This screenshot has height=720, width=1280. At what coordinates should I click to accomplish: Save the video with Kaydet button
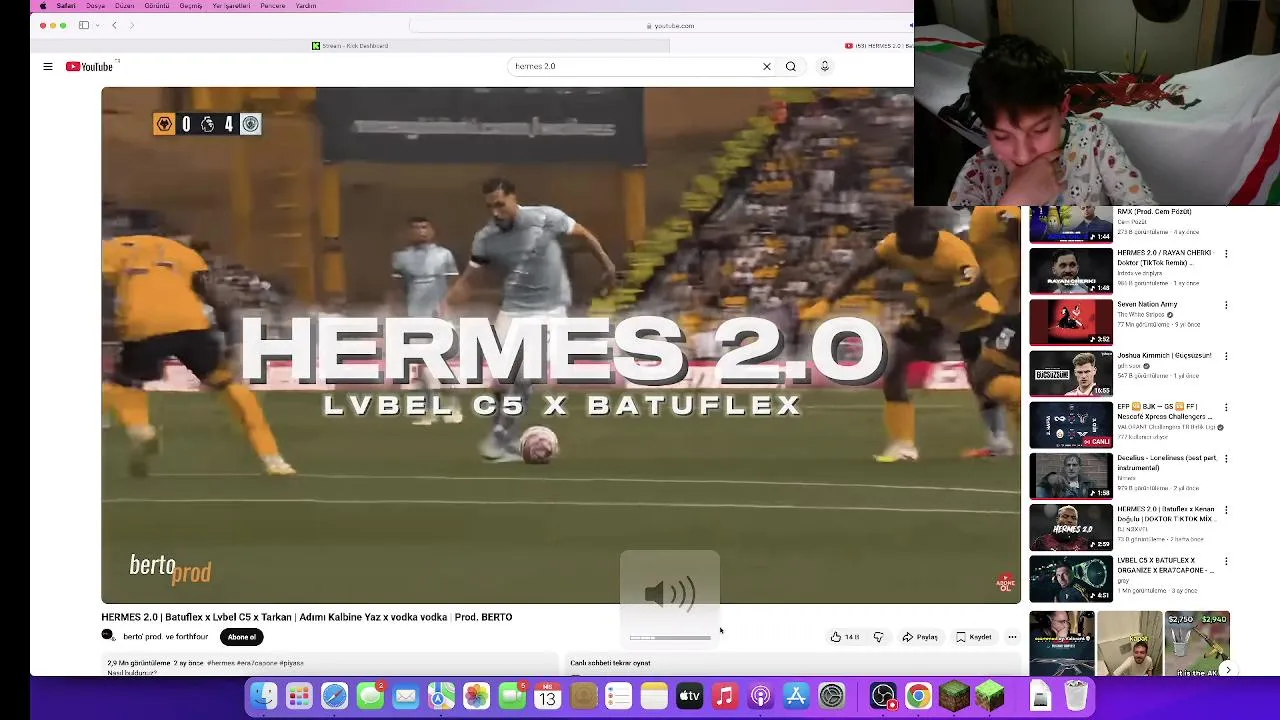pos(974,637)
